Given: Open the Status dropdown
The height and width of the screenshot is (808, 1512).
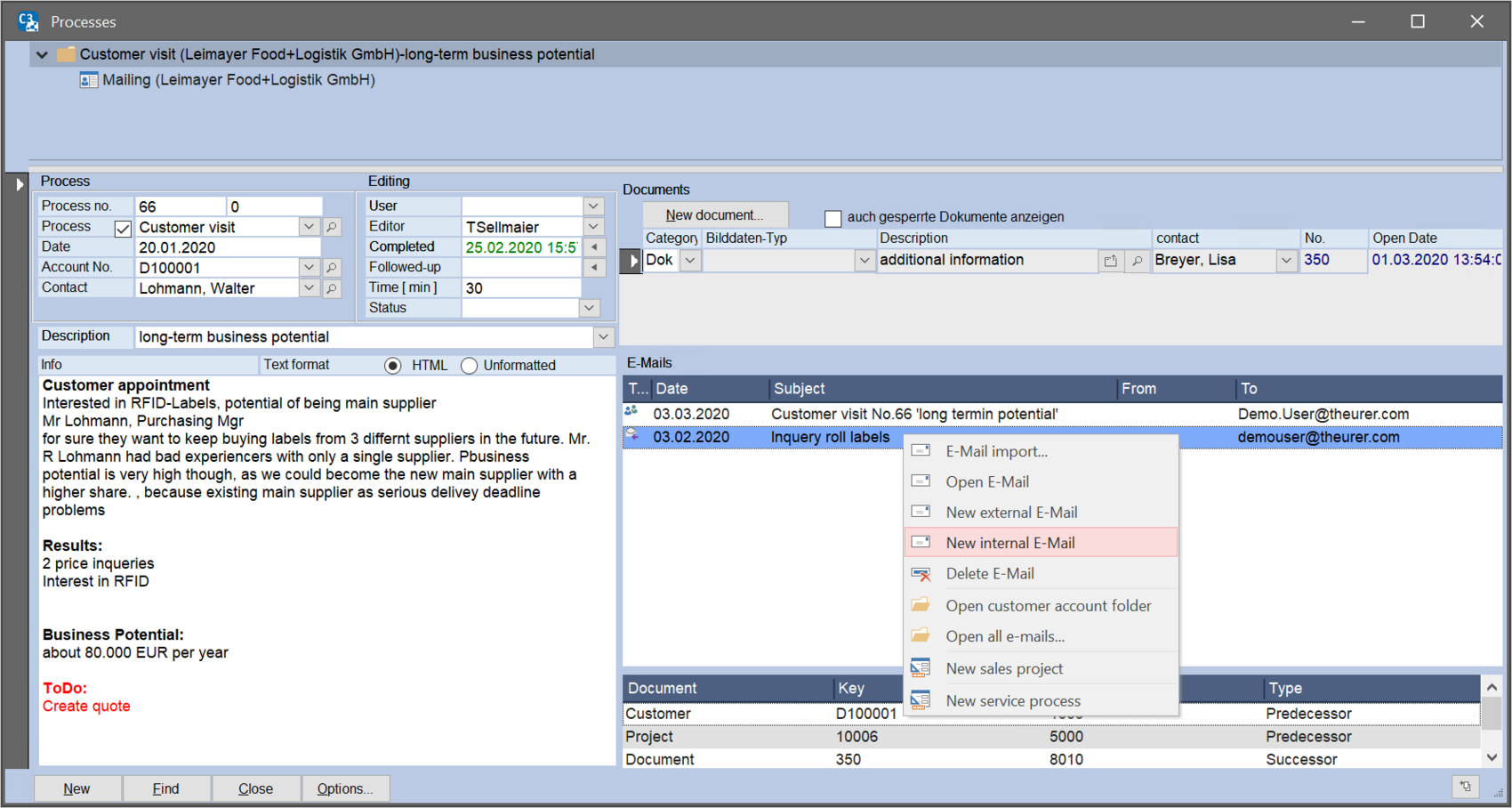Looking at the screenshot, I should (589, 308).
